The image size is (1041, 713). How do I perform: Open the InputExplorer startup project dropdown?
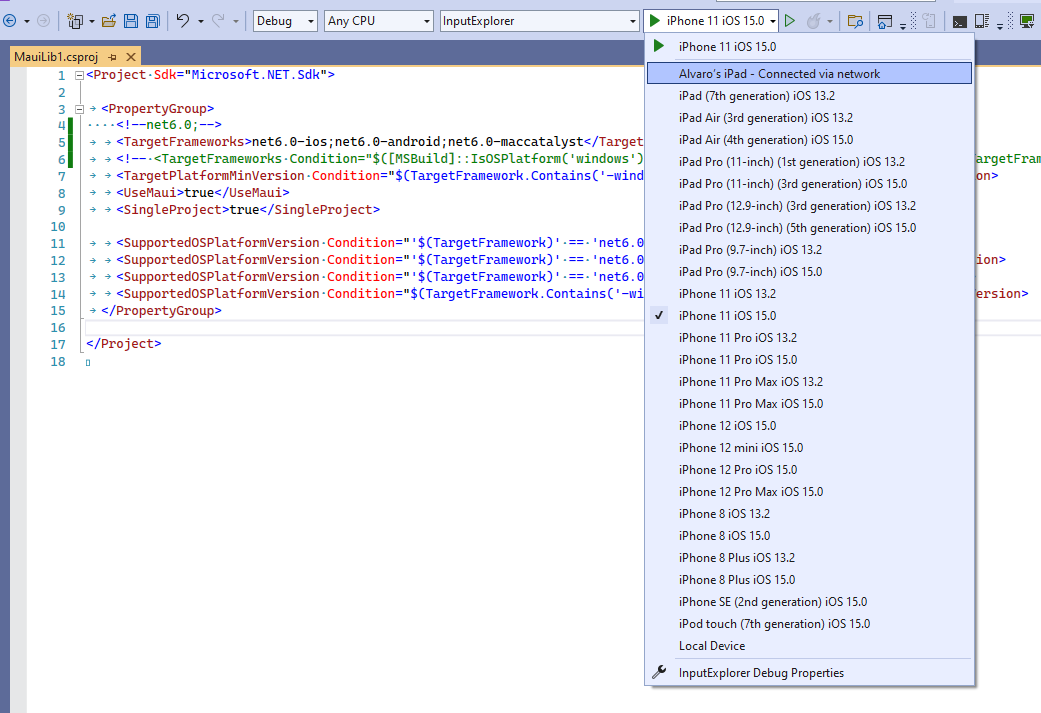(x=539, y=20)
